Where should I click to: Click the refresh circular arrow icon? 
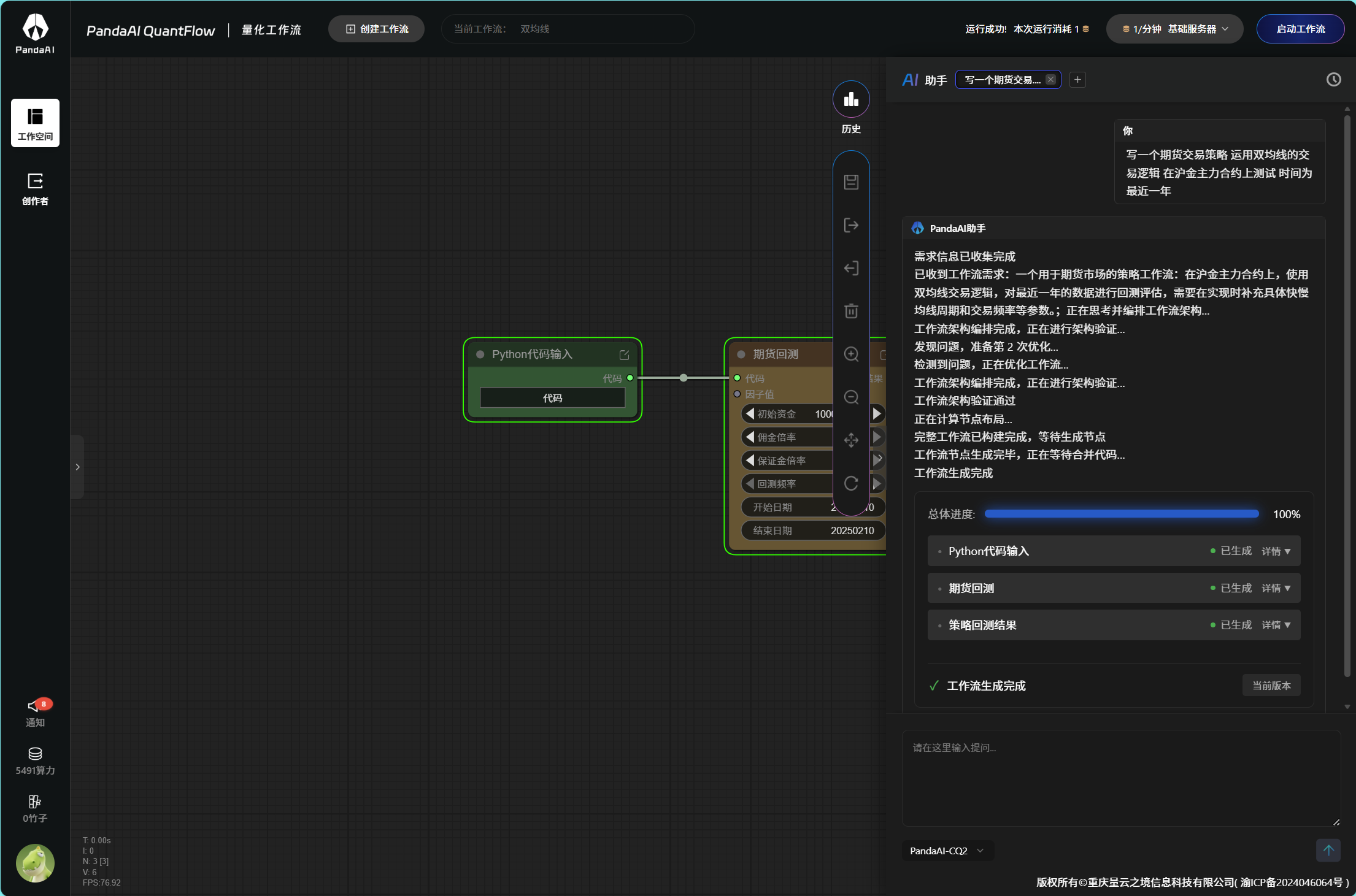coord(851,483)
